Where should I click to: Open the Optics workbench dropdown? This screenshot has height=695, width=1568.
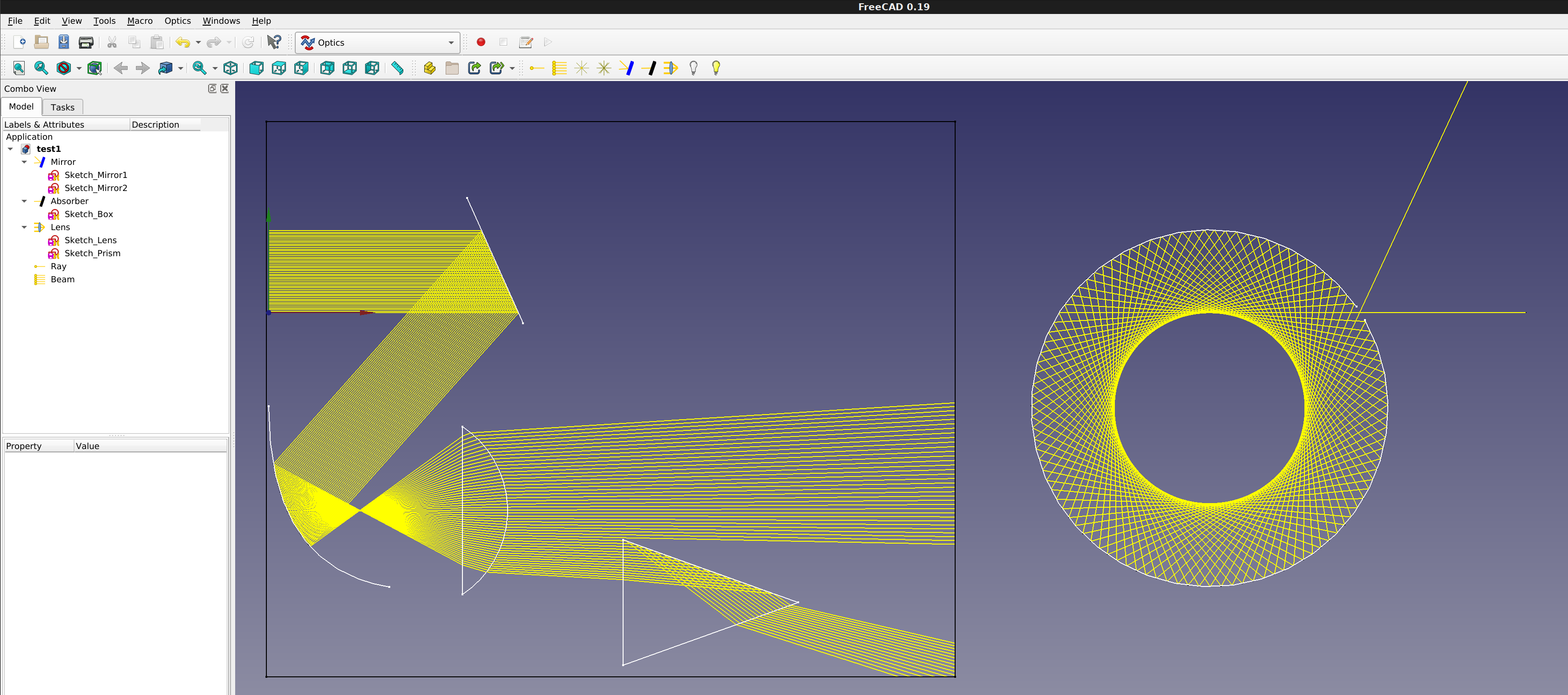pos(377,43)
